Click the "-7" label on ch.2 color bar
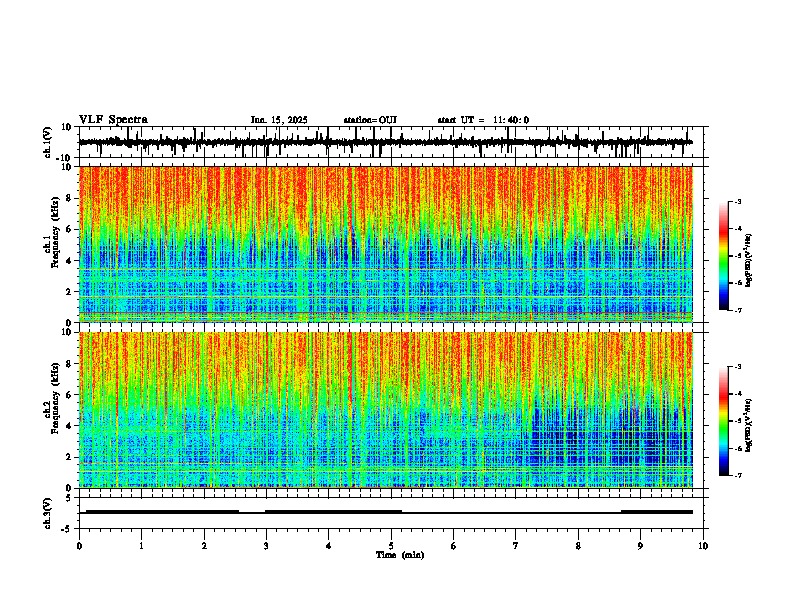Screen dimensions: 792x612 click(x=738, y=475)
